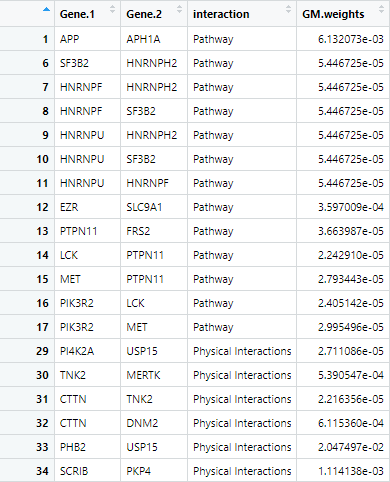390x482 pixels.
Task: Select Physical Interactions cell in row 29
Action: [x=242, y=351]
